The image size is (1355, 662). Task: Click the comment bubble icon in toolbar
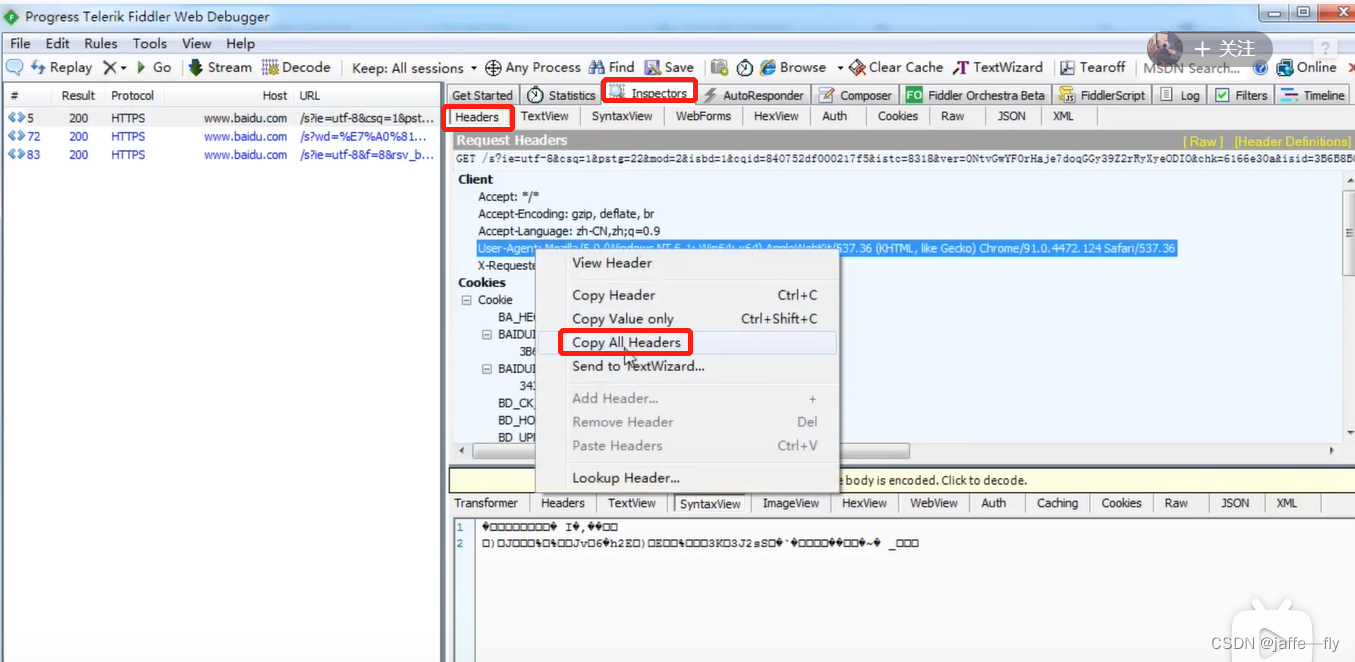click(x=15, y=67)
